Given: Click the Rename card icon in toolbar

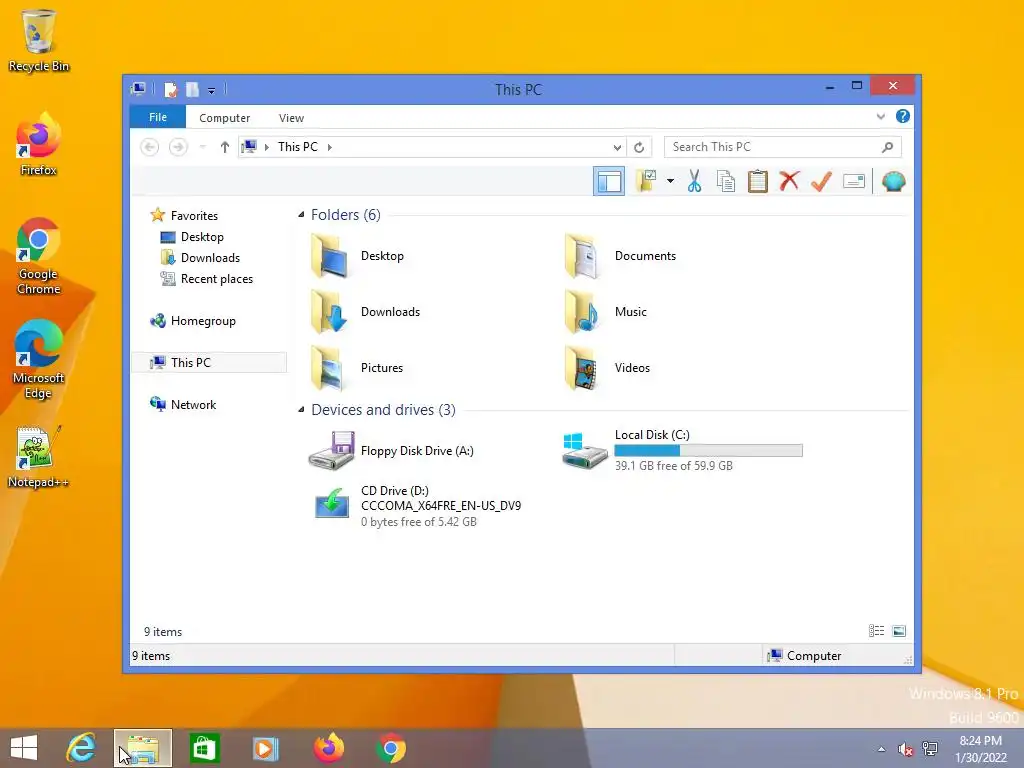Looking at the screenshot, I should click(854, 181).
